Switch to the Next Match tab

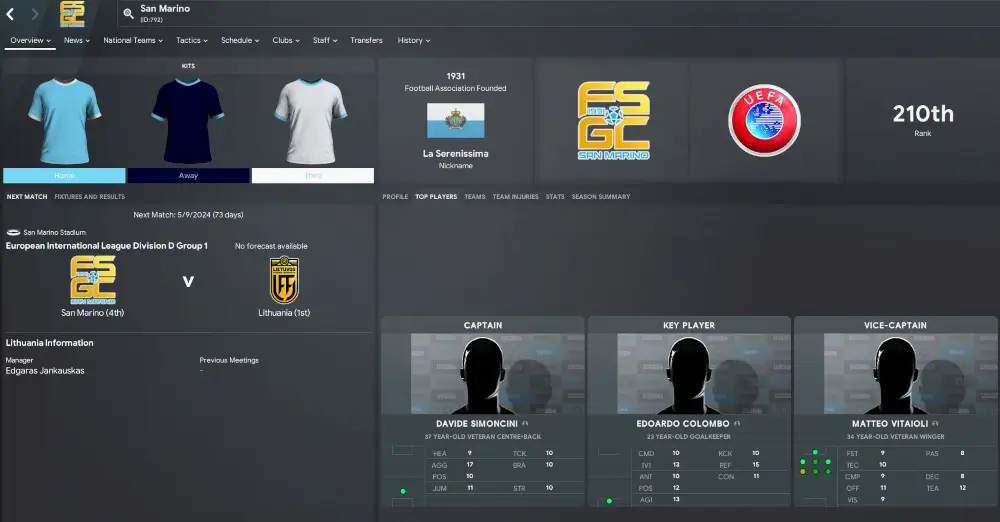27,197
